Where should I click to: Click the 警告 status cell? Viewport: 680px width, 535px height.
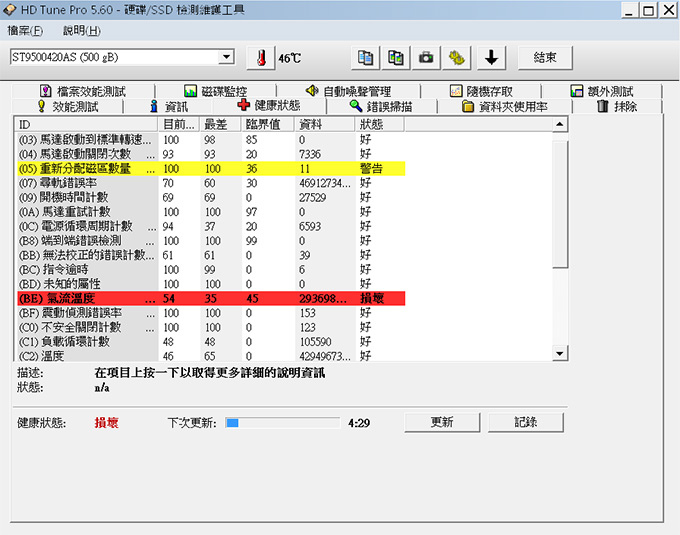click(x=371, y=168)
